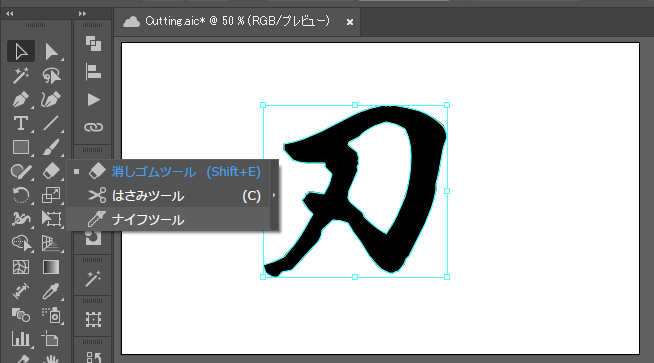Switch to the Cutting.aic document tab
This screenshot has width=654, height=363.
[x=237, y=21]
